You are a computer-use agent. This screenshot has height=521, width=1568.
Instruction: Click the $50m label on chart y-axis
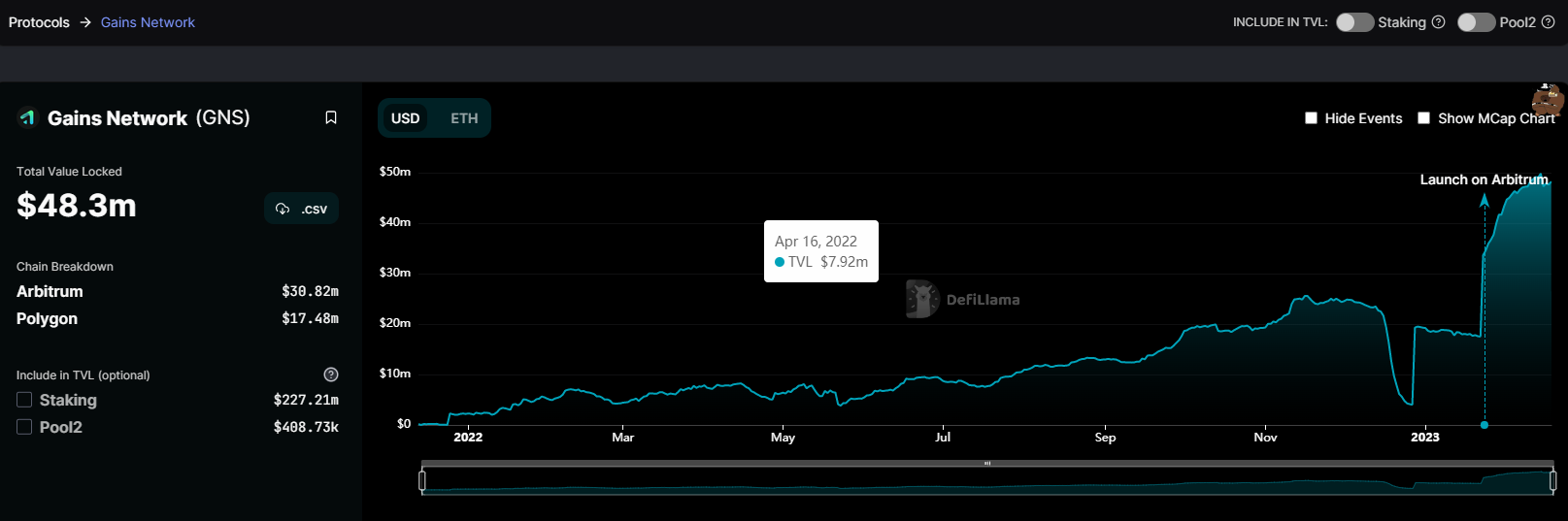[395, 172]
